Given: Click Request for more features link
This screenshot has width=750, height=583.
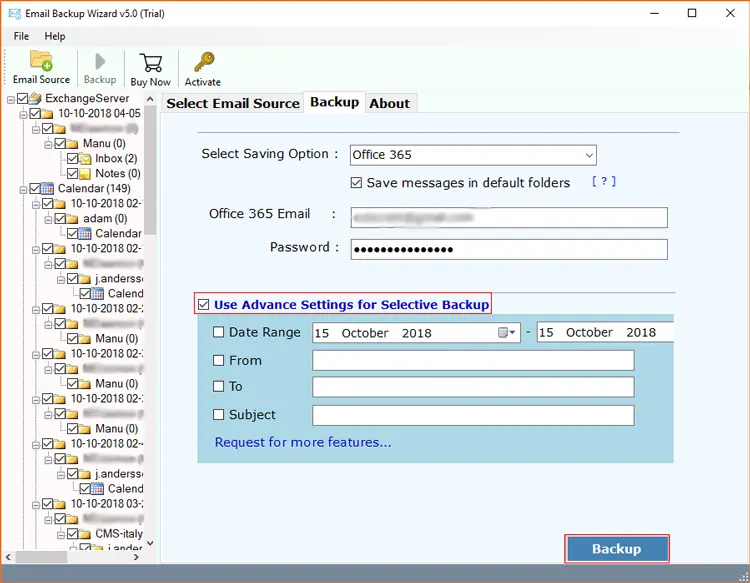Looking at the screenshot, I should 303,442.
